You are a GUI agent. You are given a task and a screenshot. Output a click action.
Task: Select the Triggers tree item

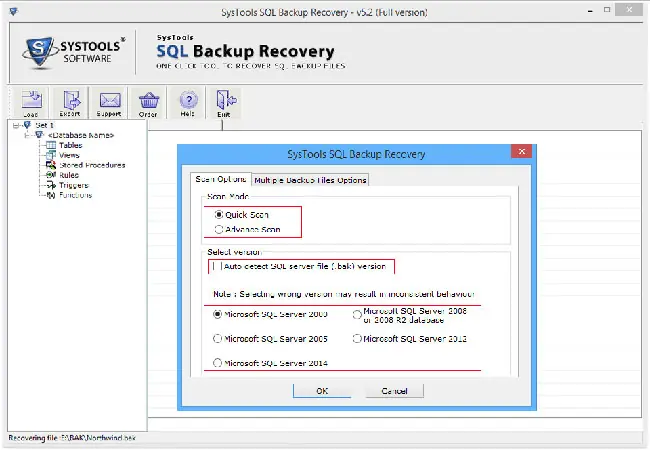pos(74,185)
